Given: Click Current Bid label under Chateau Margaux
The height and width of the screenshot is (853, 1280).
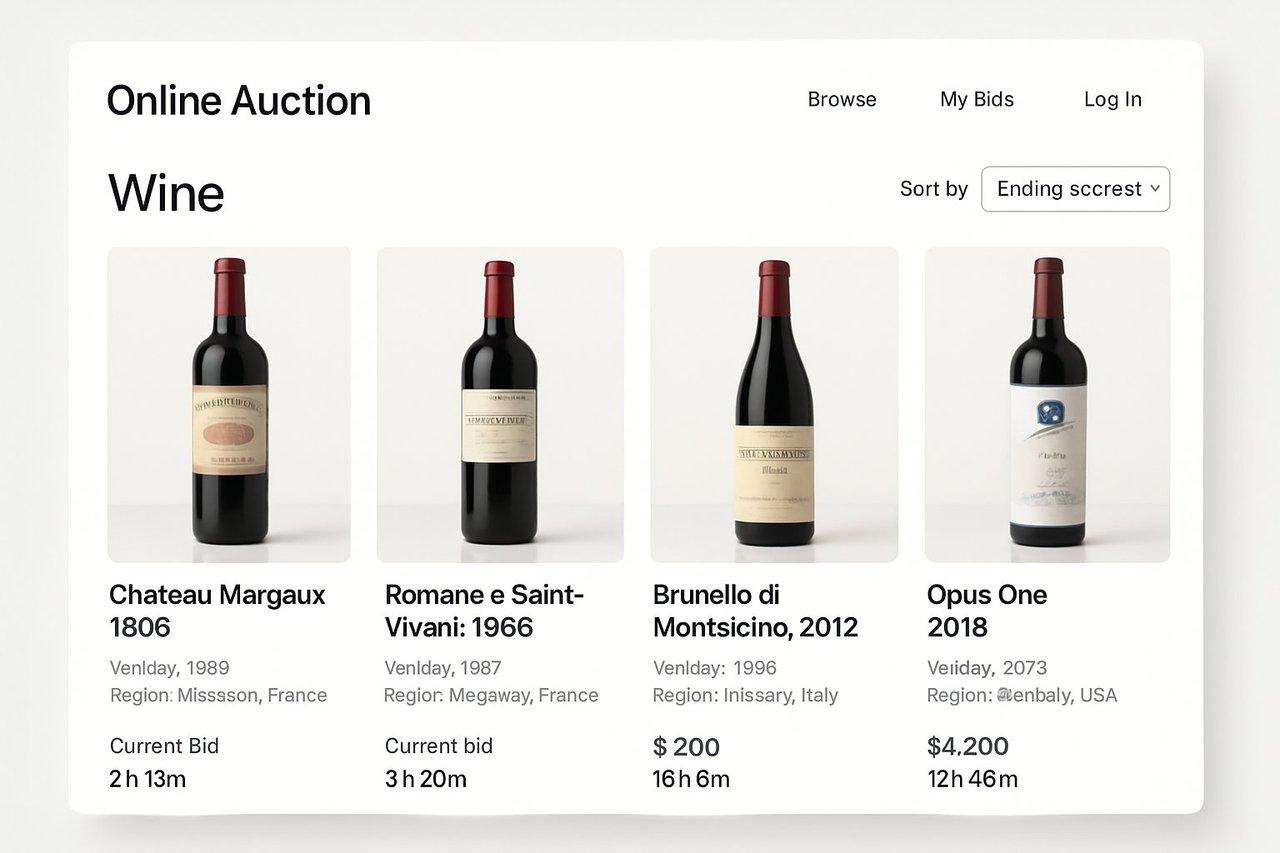Looking at the screenshot, I should (164, 746).
